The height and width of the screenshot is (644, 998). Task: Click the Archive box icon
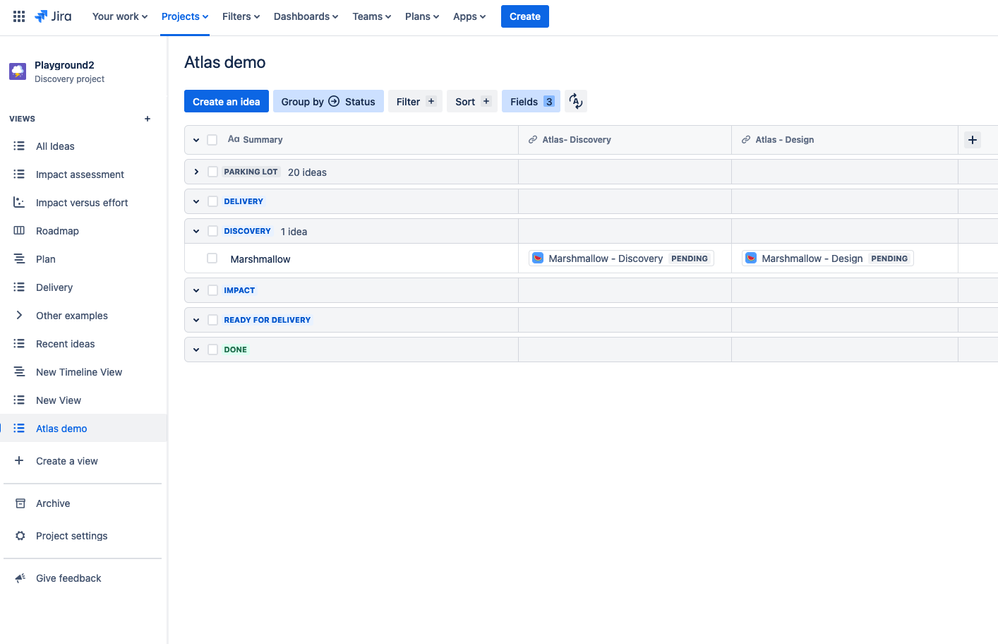(20, 503)
